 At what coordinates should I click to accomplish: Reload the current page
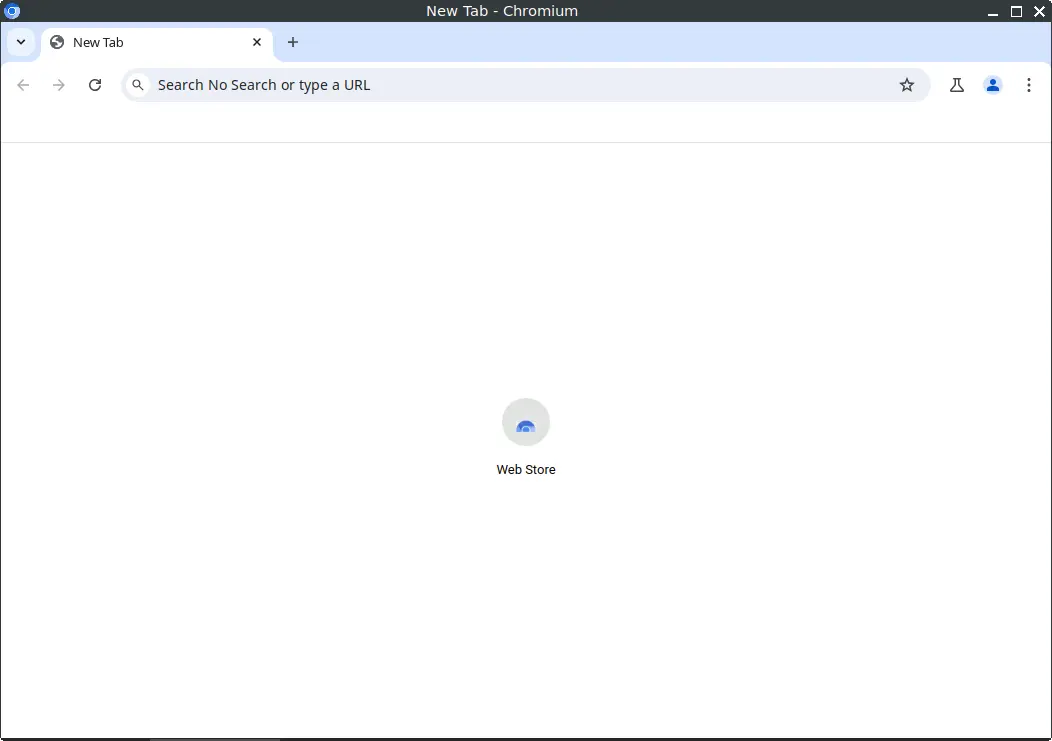click(x=95, y=85)
